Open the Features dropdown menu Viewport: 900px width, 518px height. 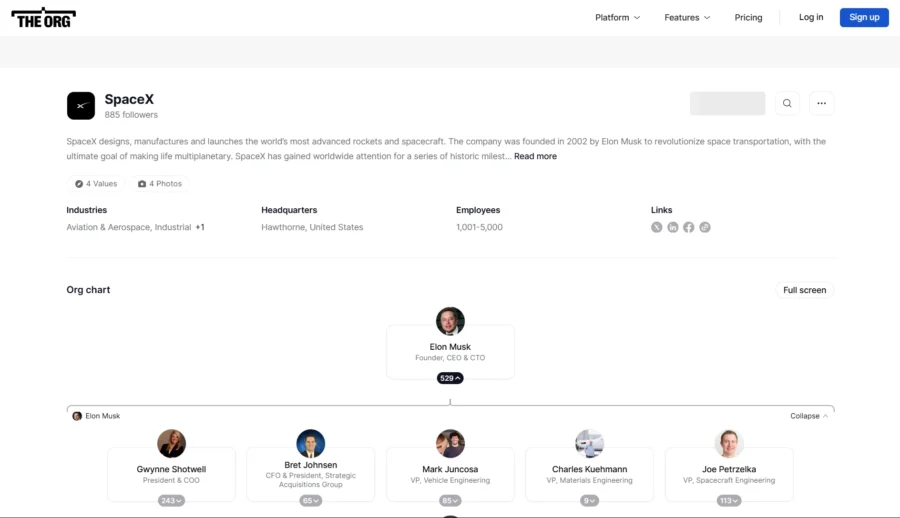tap(687, 18)
